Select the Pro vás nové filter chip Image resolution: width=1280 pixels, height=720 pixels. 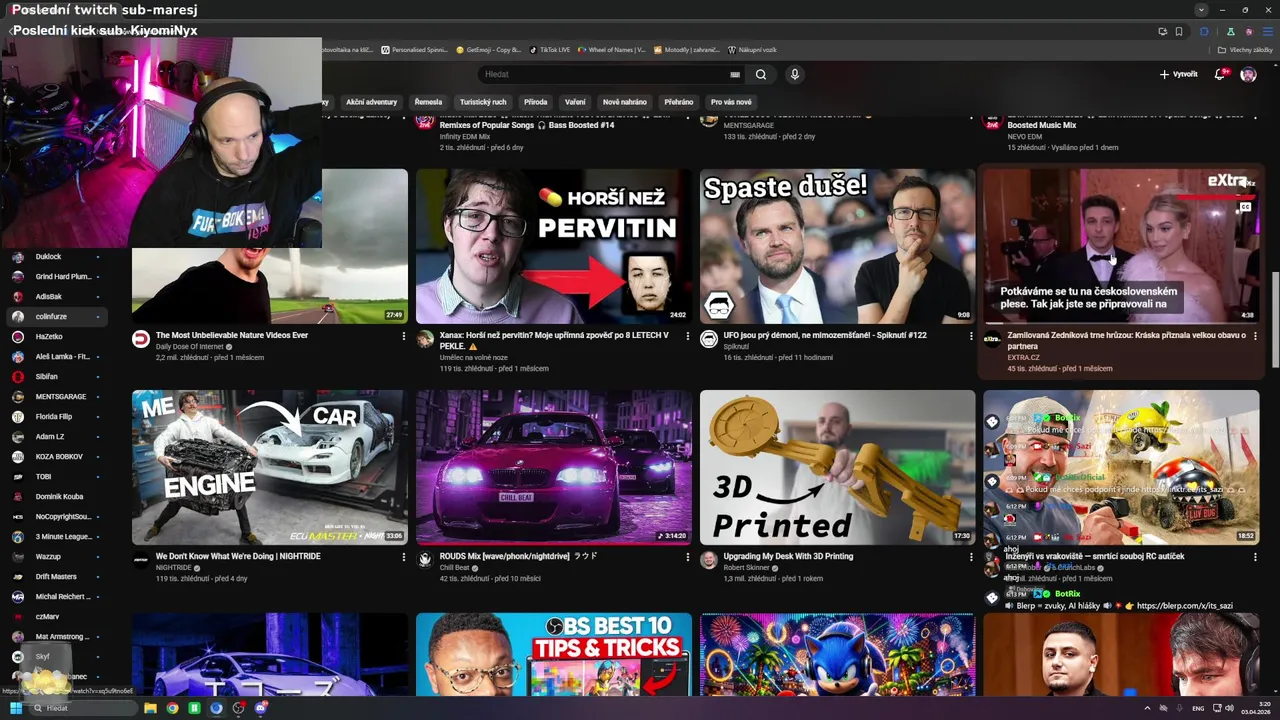tap(731, 102)
